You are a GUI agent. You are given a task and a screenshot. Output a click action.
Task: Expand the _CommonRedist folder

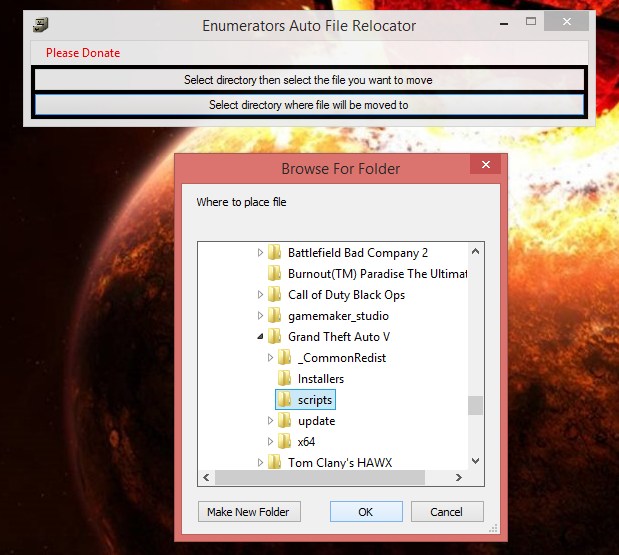tap(270, 358)
